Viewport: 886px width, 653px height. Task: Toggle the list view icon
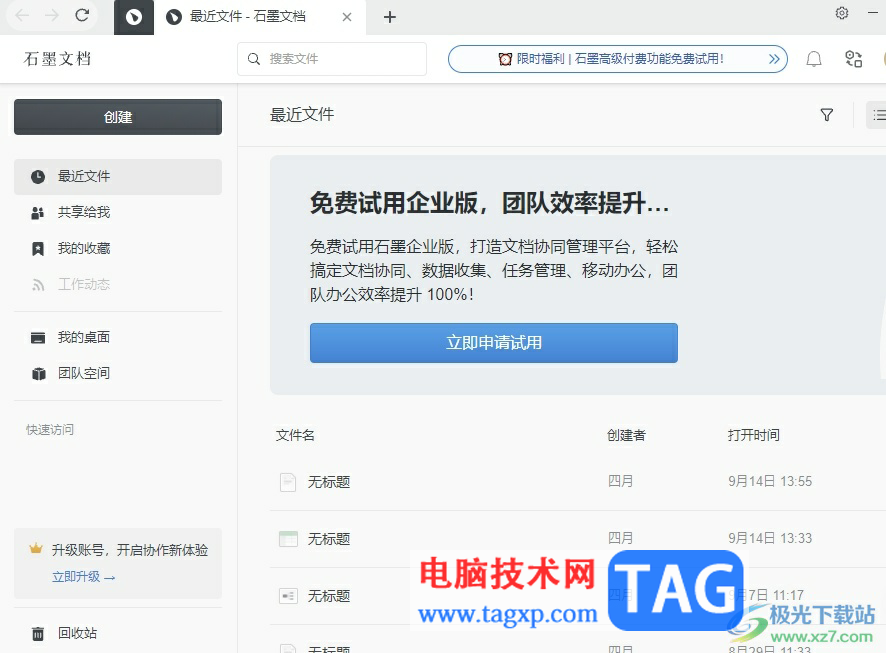pos(879,115)
